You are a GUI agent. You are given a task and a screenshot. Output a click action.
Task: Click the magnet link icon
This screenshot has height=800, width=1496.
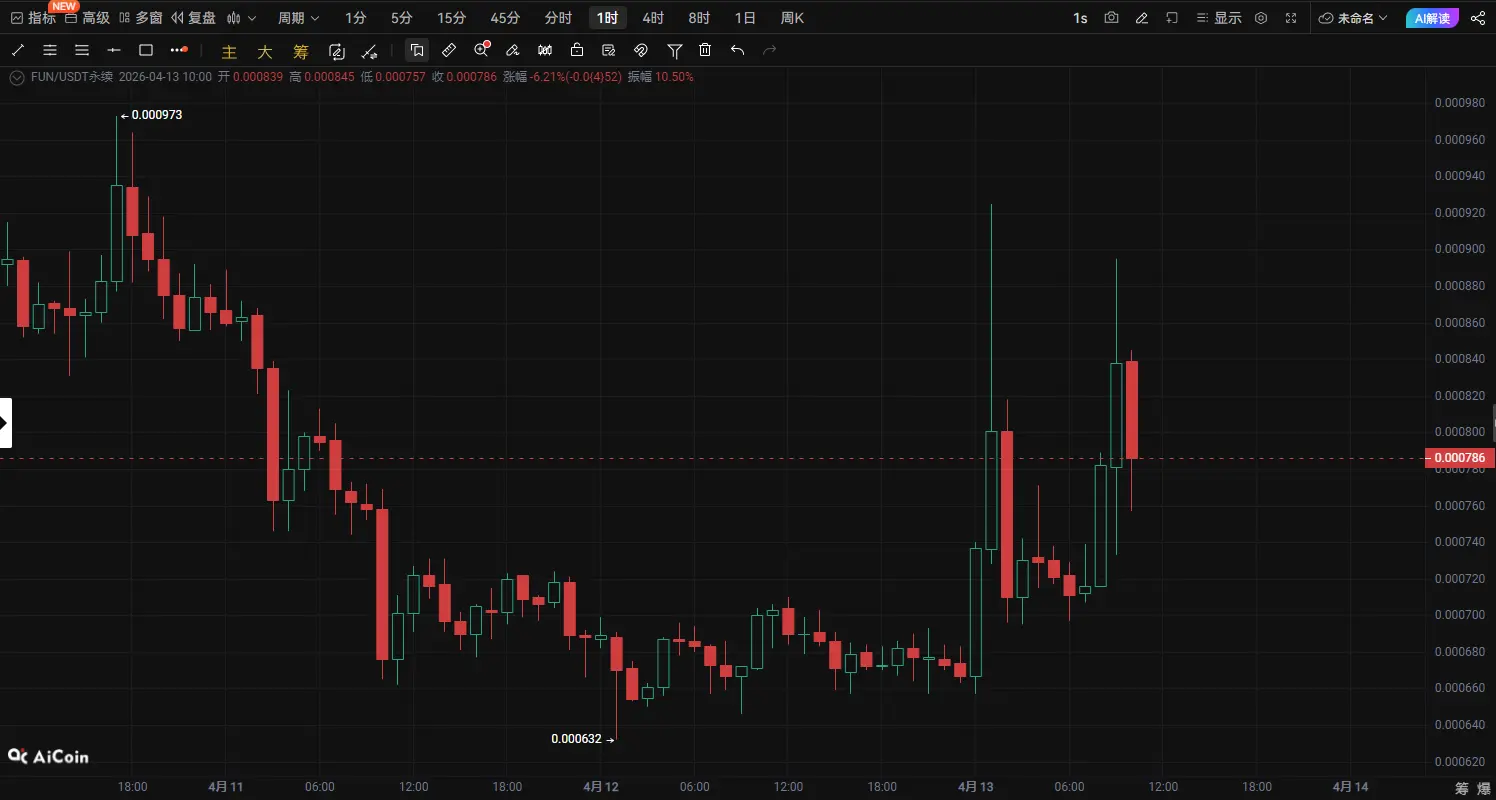(641, 50)
